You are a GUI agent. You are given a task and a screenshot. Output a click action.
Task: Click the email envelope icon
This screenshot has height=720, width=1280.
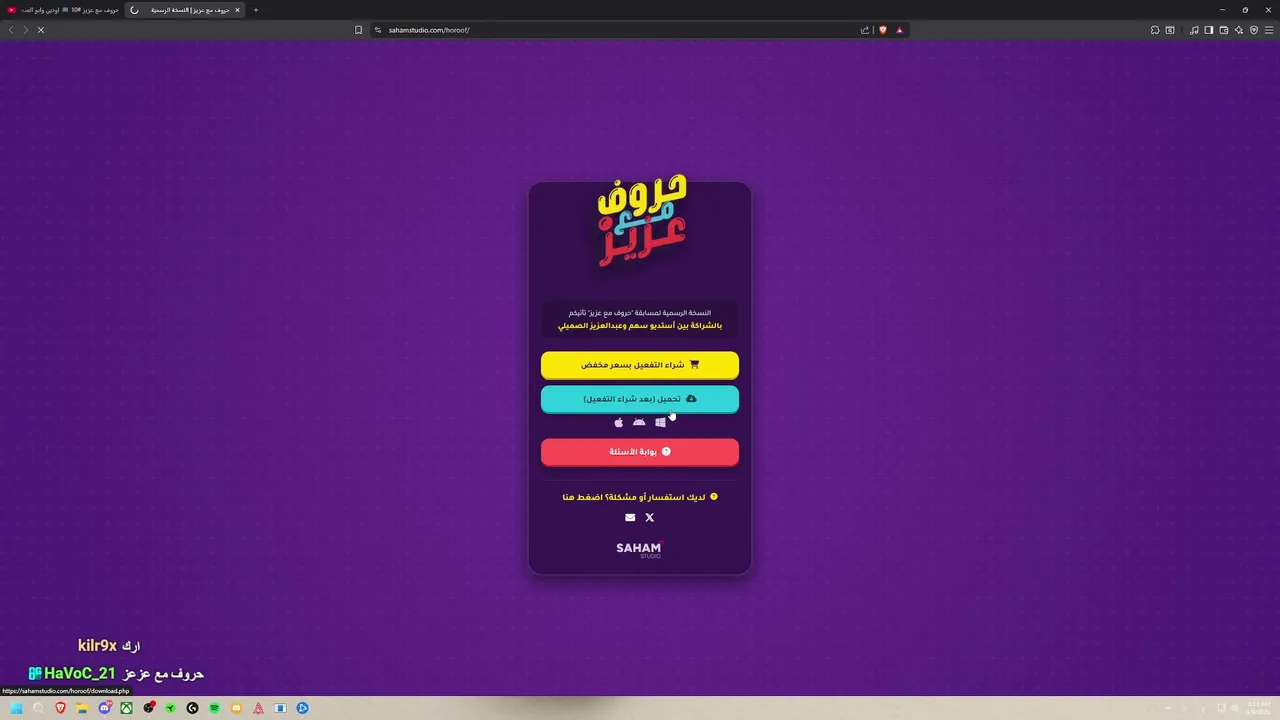tap(630, 517)
